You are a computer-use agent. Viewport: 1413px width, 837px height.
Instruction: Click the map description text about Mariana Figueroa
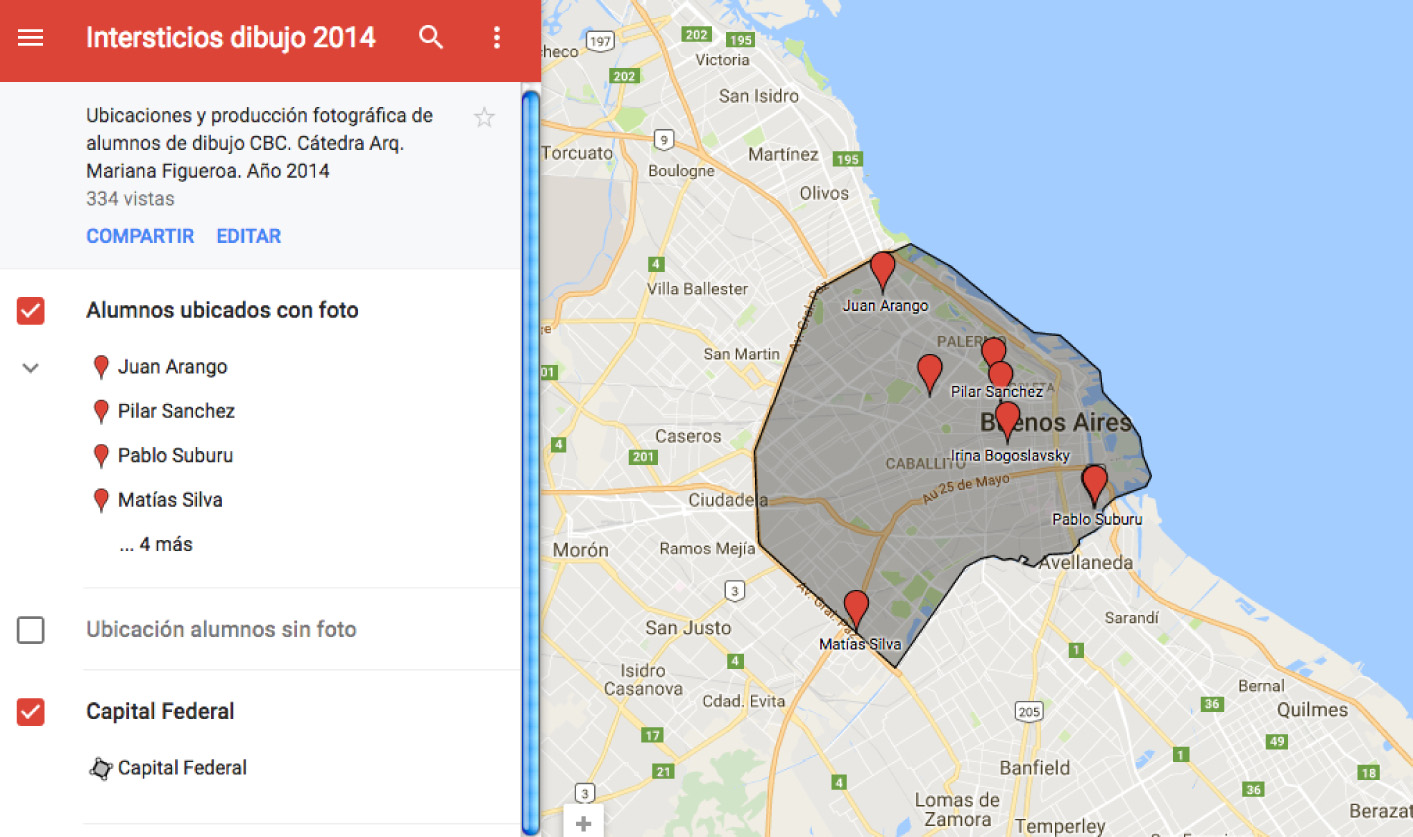260,143
